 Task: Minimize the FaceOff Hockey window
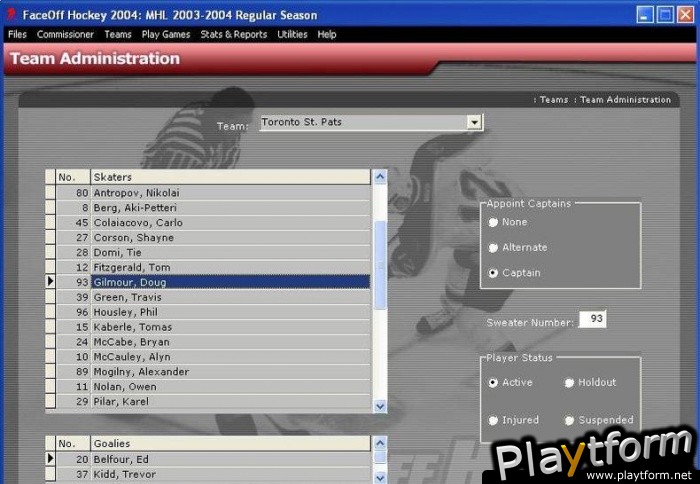[645, 14]
